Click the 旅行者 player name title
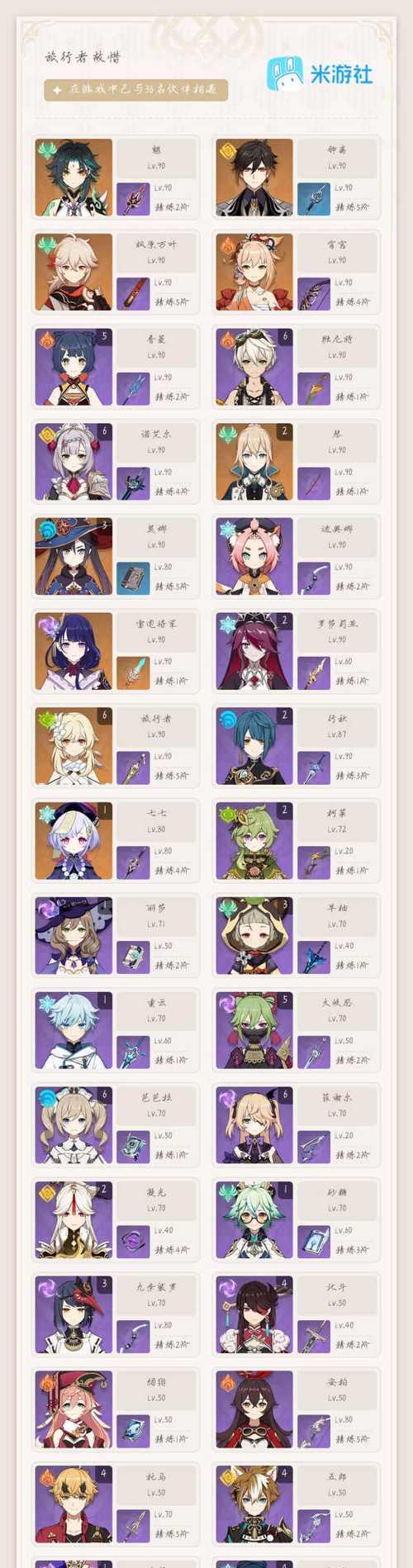The image size is (413, 1568). pyautogui.click(x=83, y=57)
